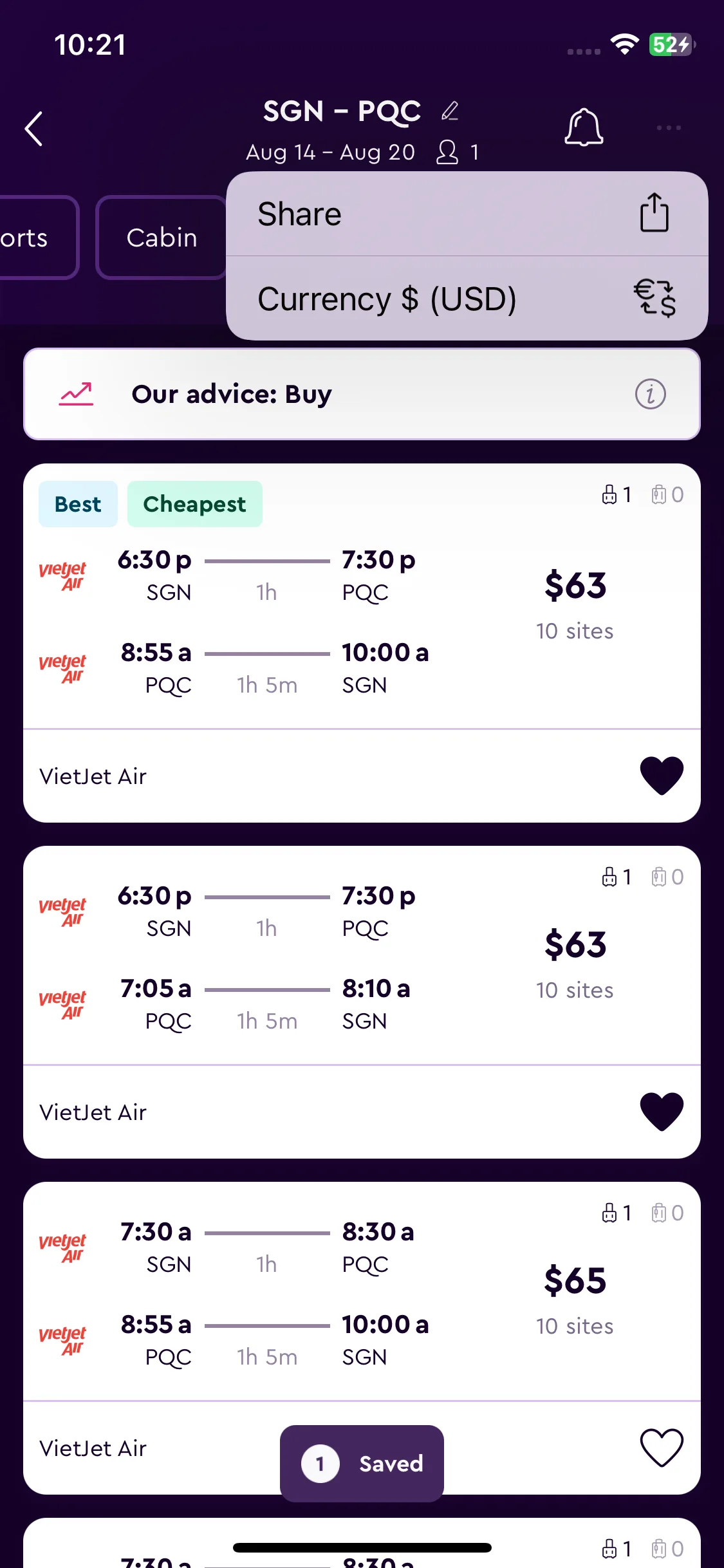The height and width of the screenshot is (1568, 724).
Task: Select the Best tag
Action: [78, 504]
